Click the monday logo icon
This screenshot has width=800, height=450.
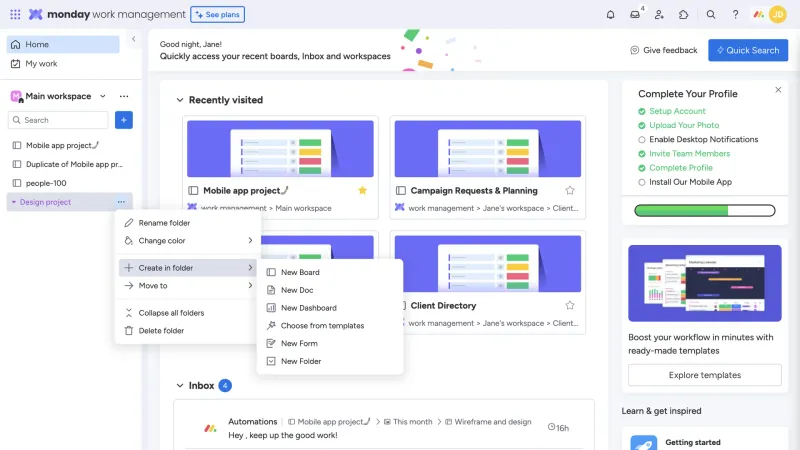pyautogui.click(x=35, y=14)
